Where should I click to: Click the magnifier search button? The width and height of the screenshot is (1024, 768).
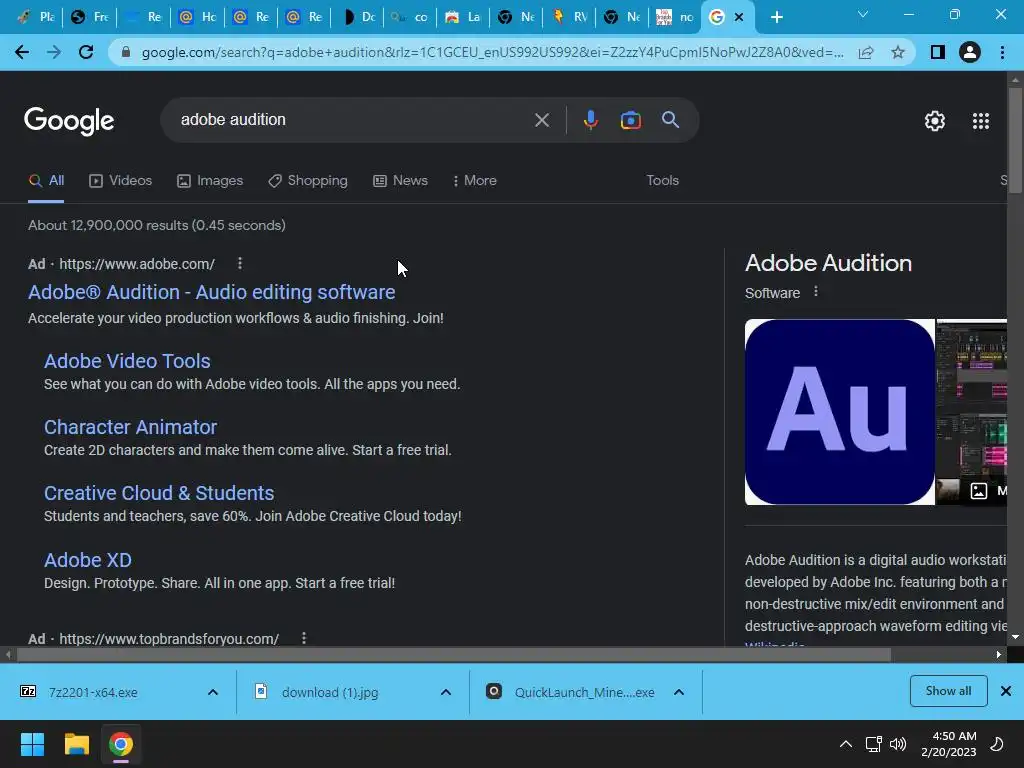pyautogui.click(x=670, y=120)
